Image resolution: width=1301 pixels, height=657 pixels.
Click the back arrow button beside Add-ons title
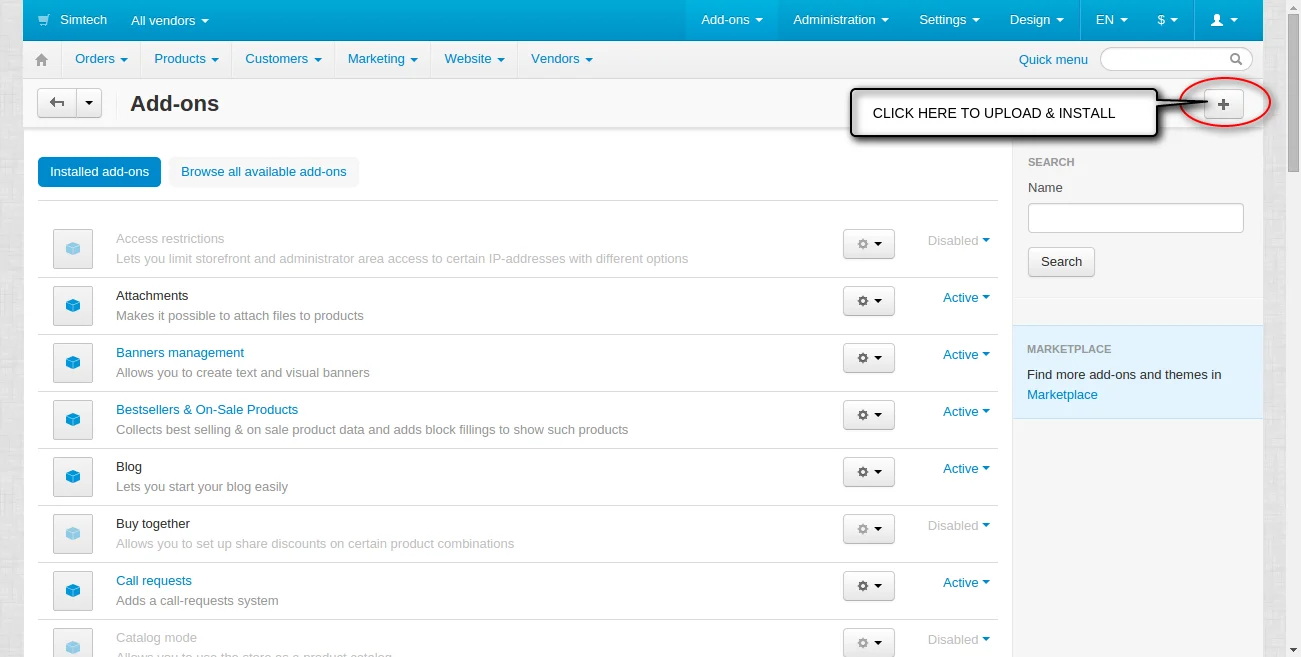pyautogui.click(x=57, y=103)
